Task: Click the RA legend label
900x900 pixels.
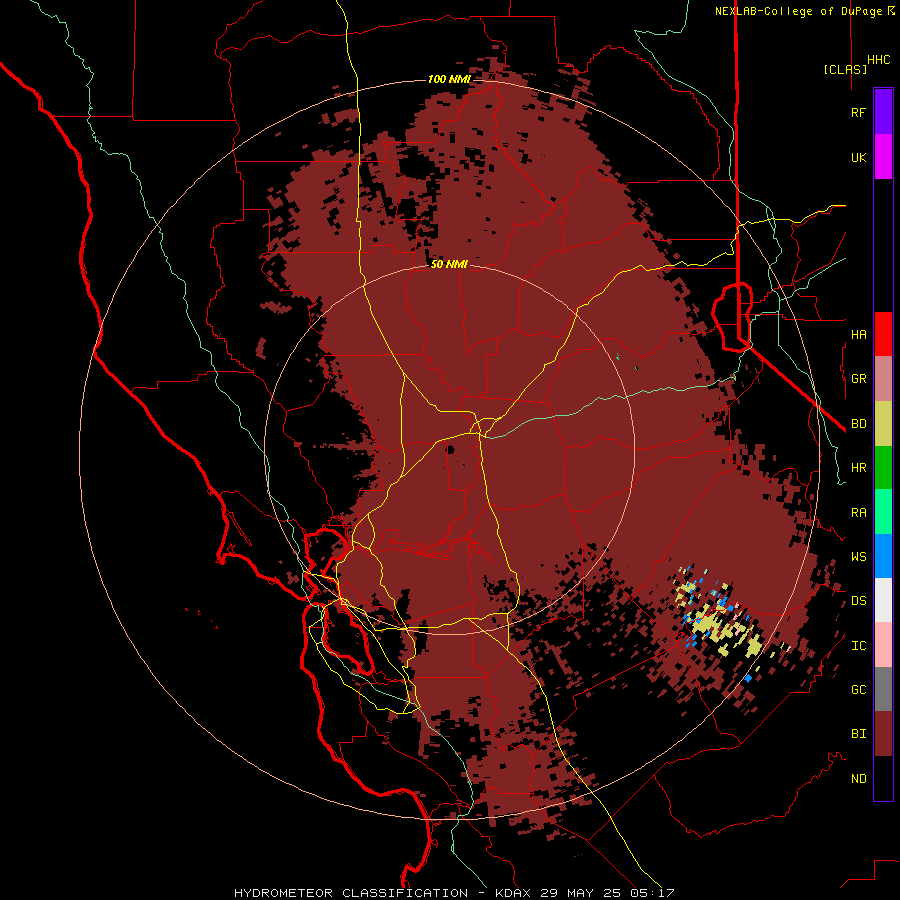Action: pyautogui.click(x=859, y=513)
